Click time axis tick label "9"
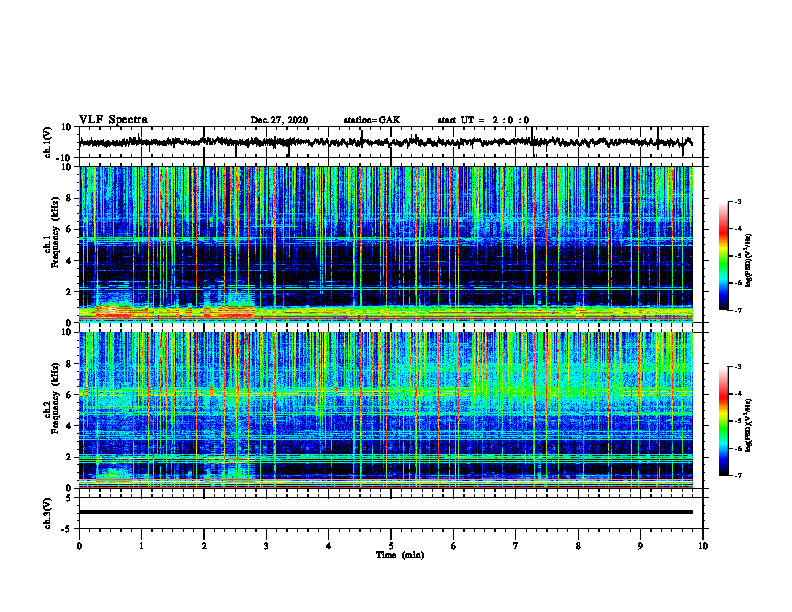The height and width of the screenshot is (612, 792). click(640, 546)
